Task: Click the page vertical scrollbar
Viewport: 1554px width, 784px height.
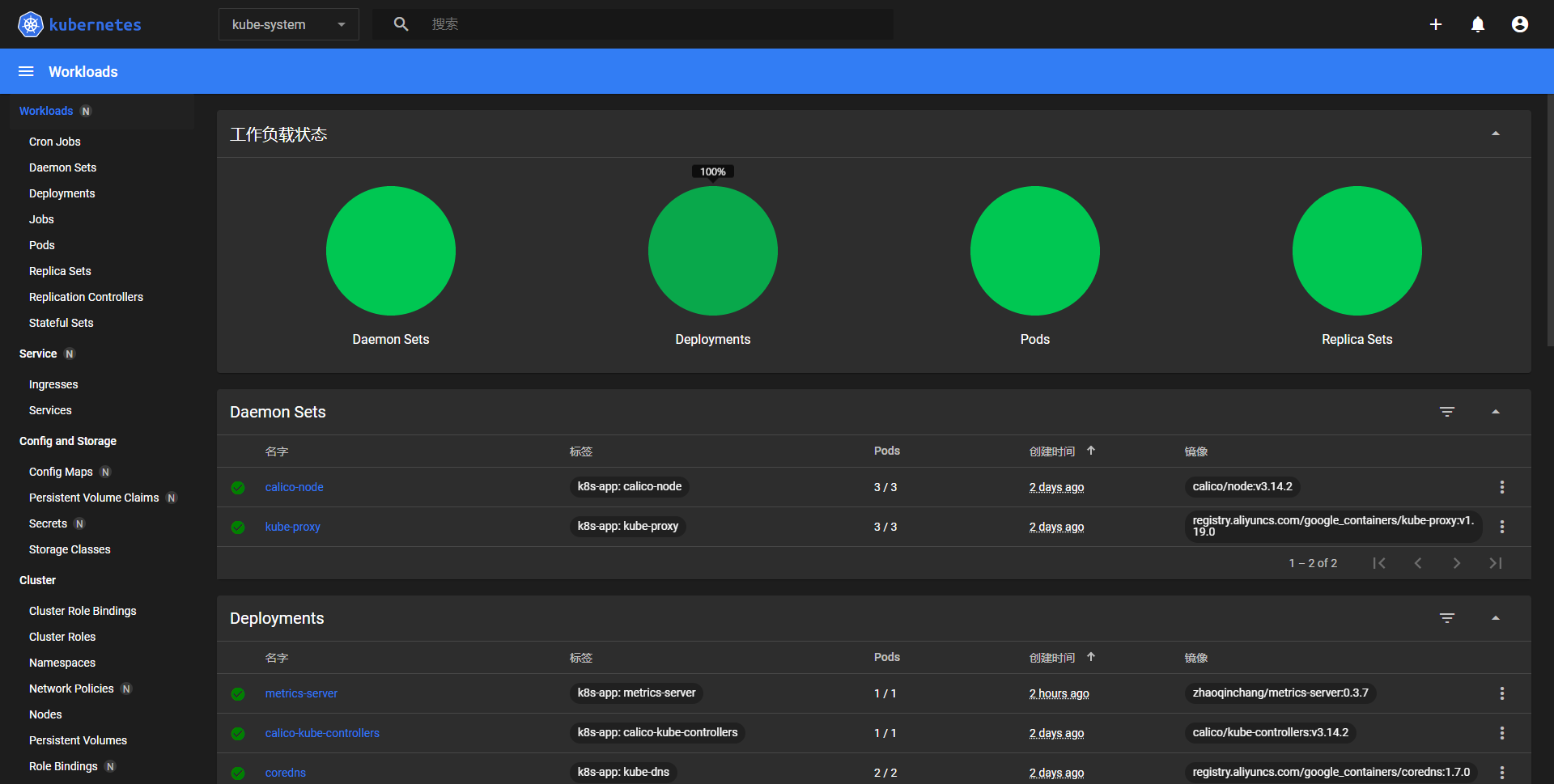Action: click(x=1550, y=220)
